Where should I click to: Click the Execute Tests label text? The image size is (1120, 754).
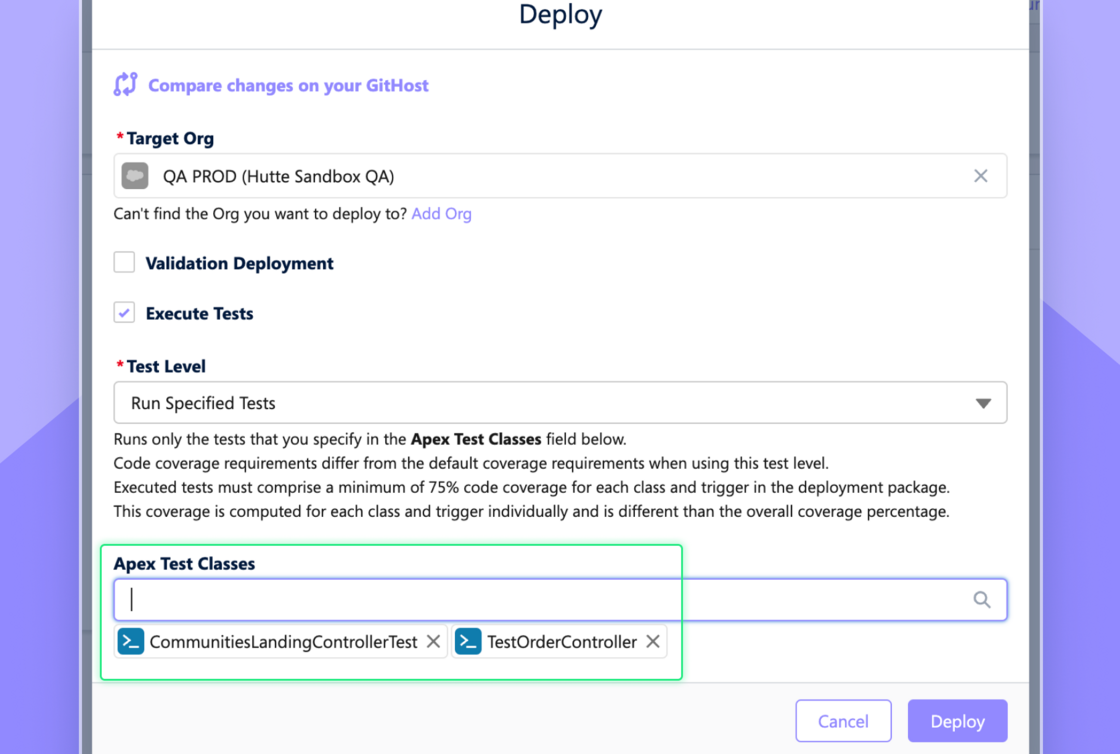point(199,314)
